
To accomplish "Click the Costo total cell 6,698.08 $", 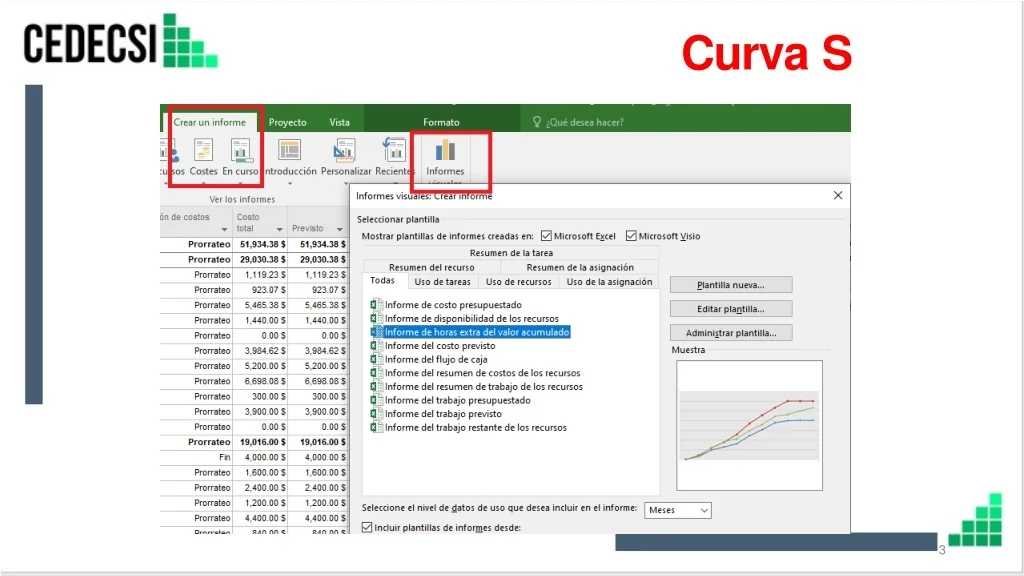I will click(261, 381).
